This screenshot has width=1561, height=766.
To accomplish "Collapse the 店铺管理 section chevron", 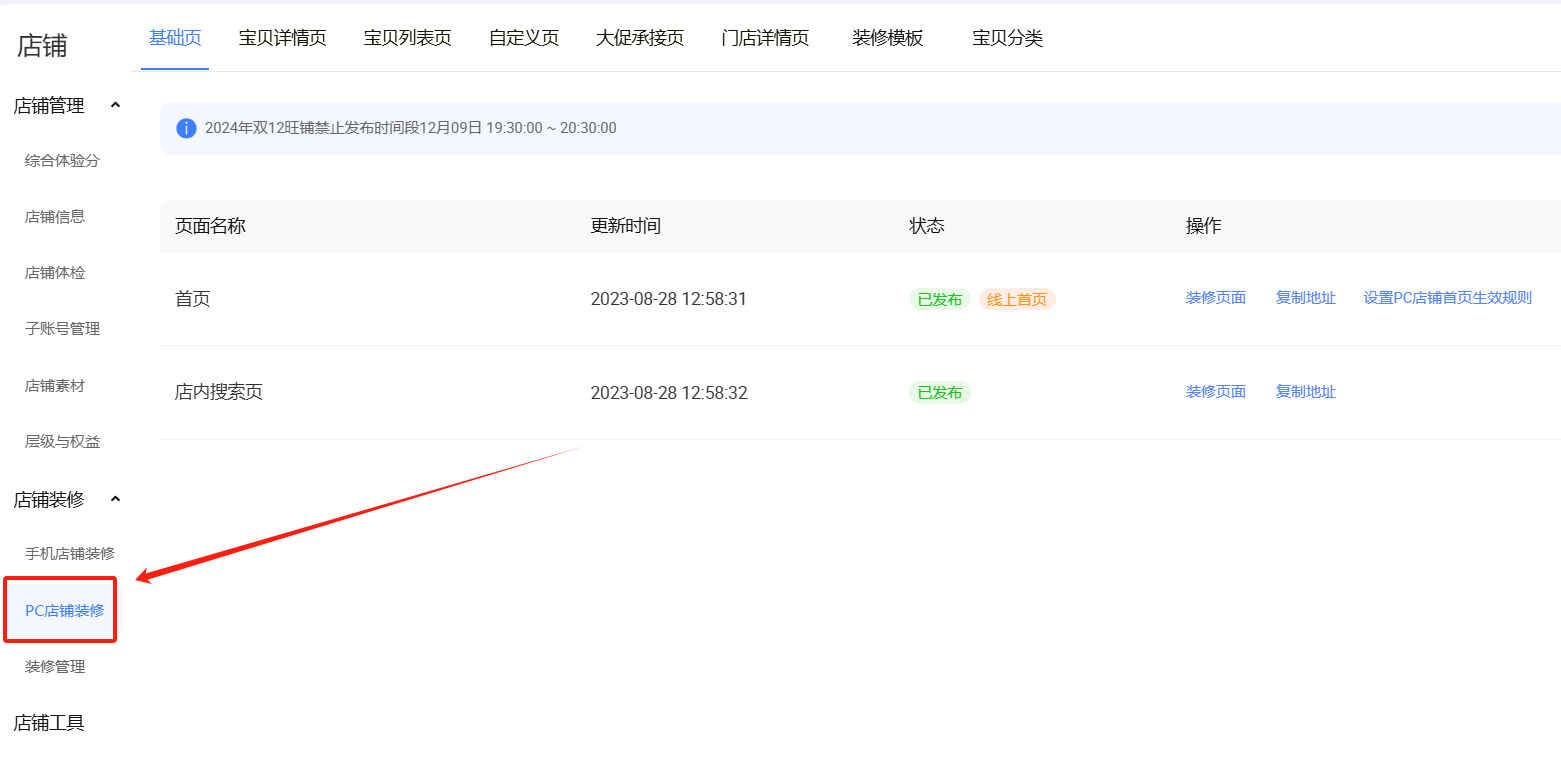I will [x=115, y=105].
